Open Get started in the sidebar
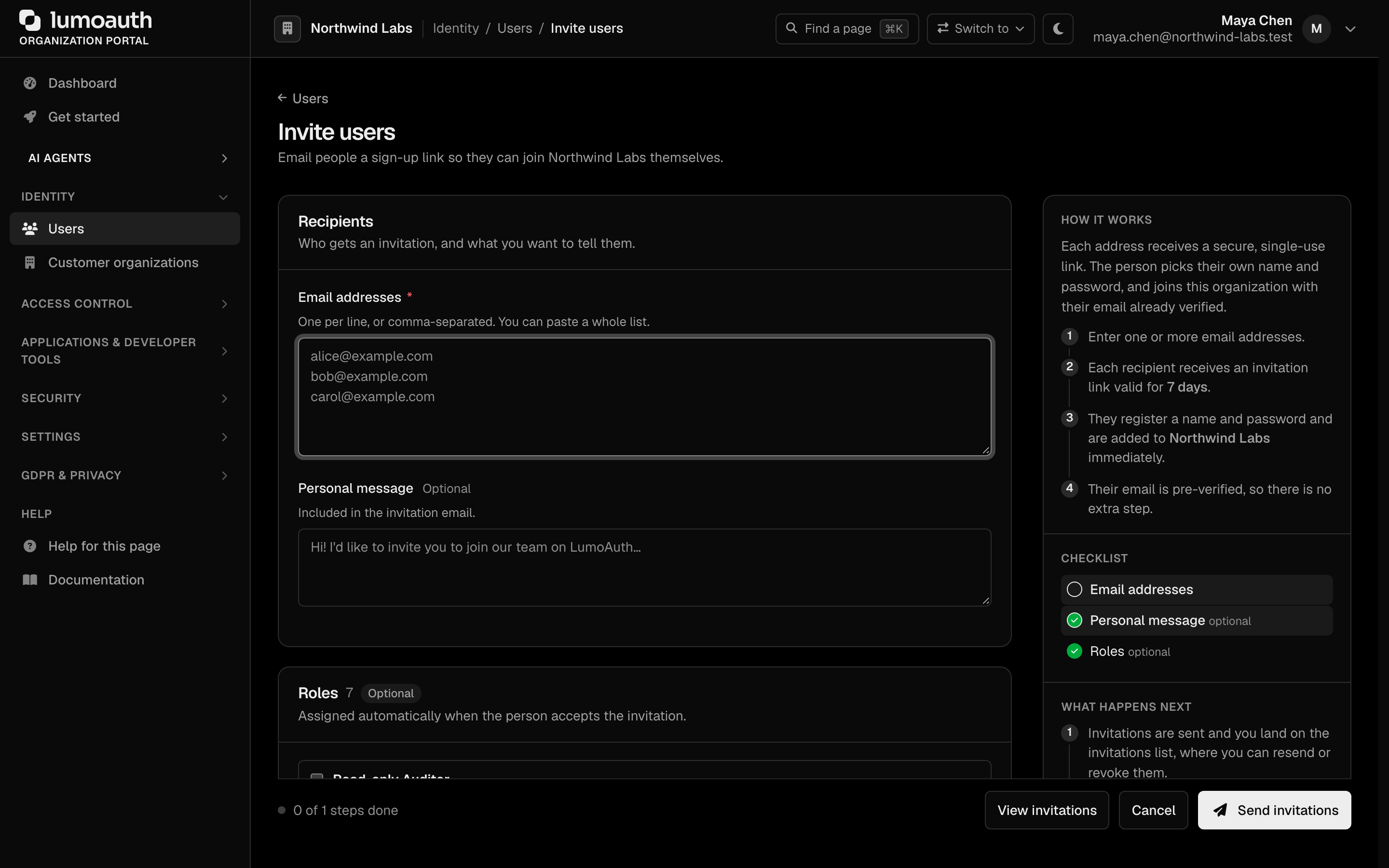This screenshot has height=868, width=1389. point(124,117)
